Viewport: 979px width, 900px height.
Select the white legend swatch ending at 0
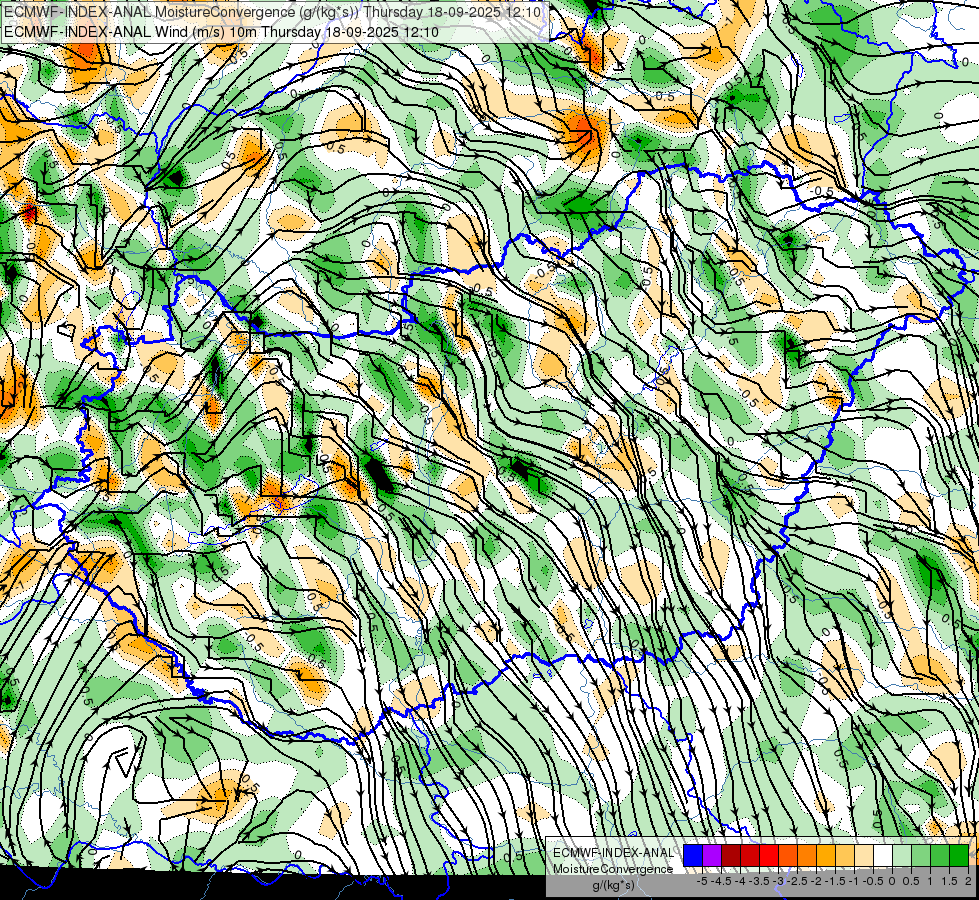pyautogui.click(x=883, y=856)
